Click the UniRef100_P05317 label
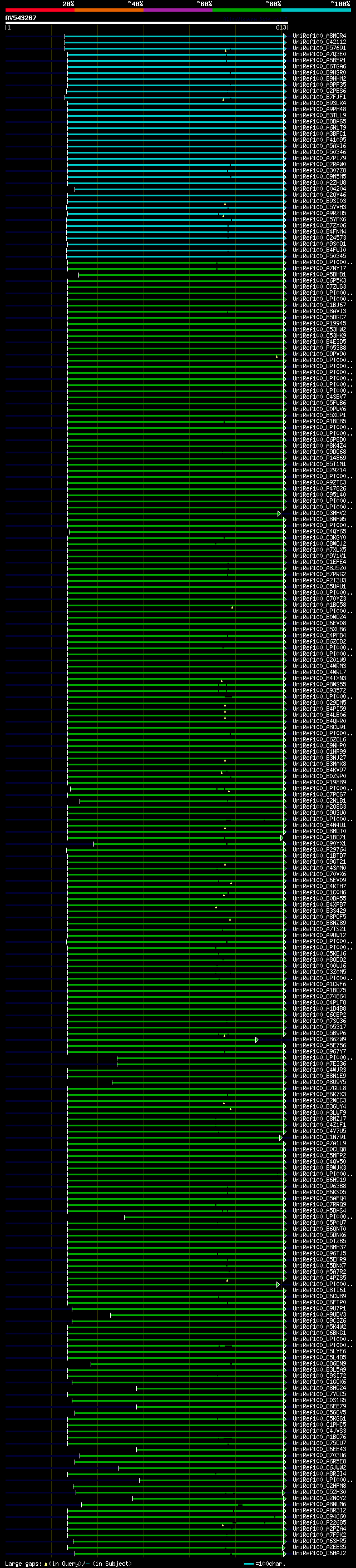The image size is (356, 1568). [x=319, y=1027]
